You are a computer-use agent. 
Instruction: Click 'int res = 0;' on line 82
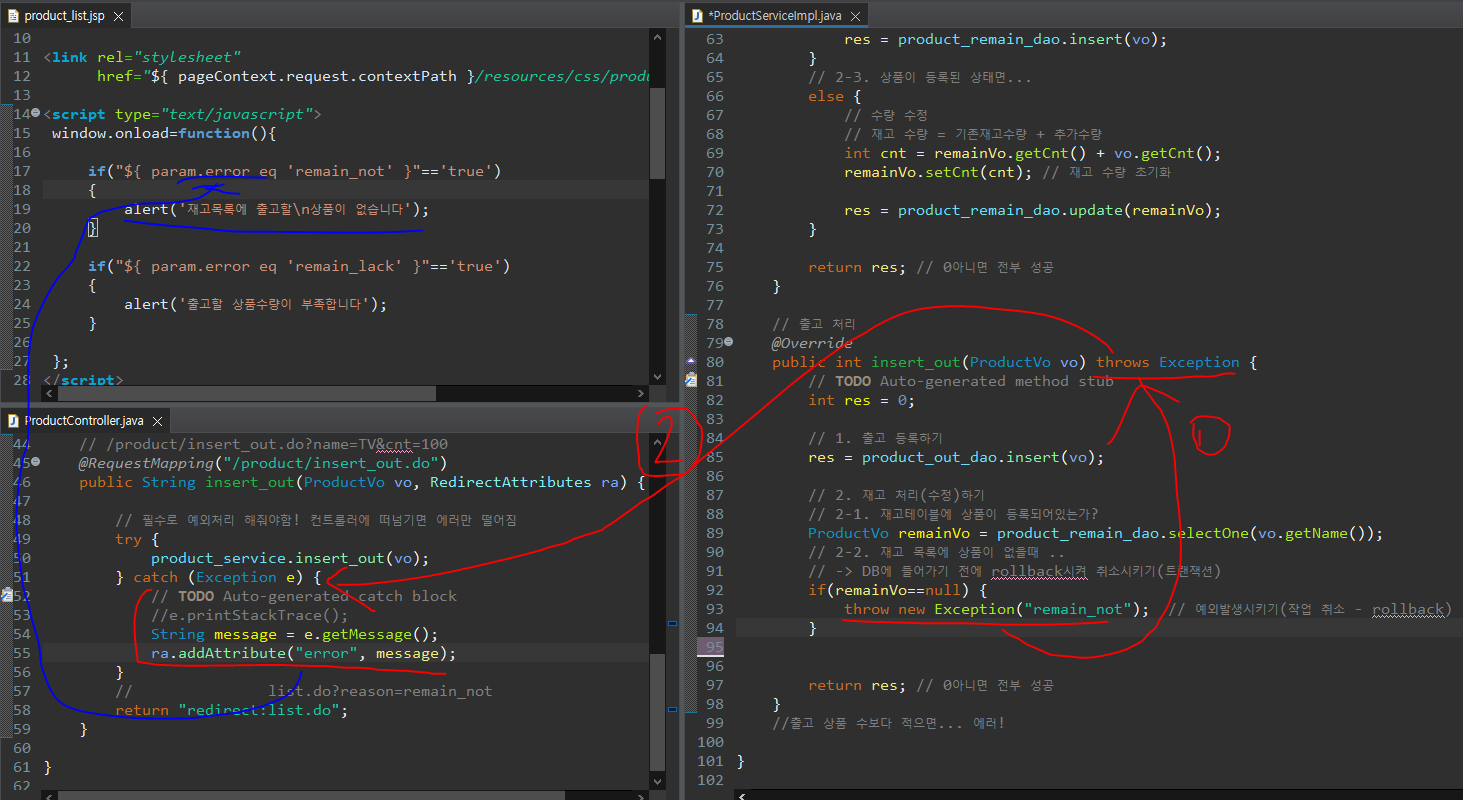tap(862, 400)
